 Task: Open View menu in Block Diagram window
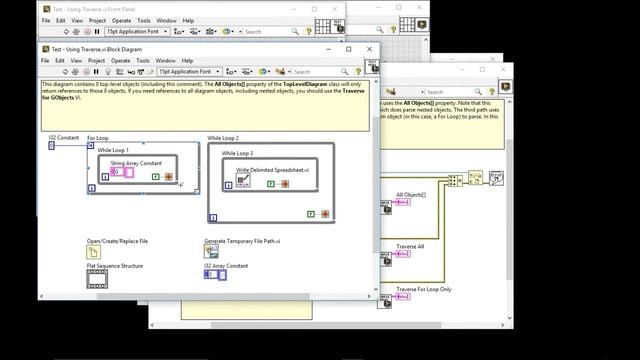click(76, 60)
